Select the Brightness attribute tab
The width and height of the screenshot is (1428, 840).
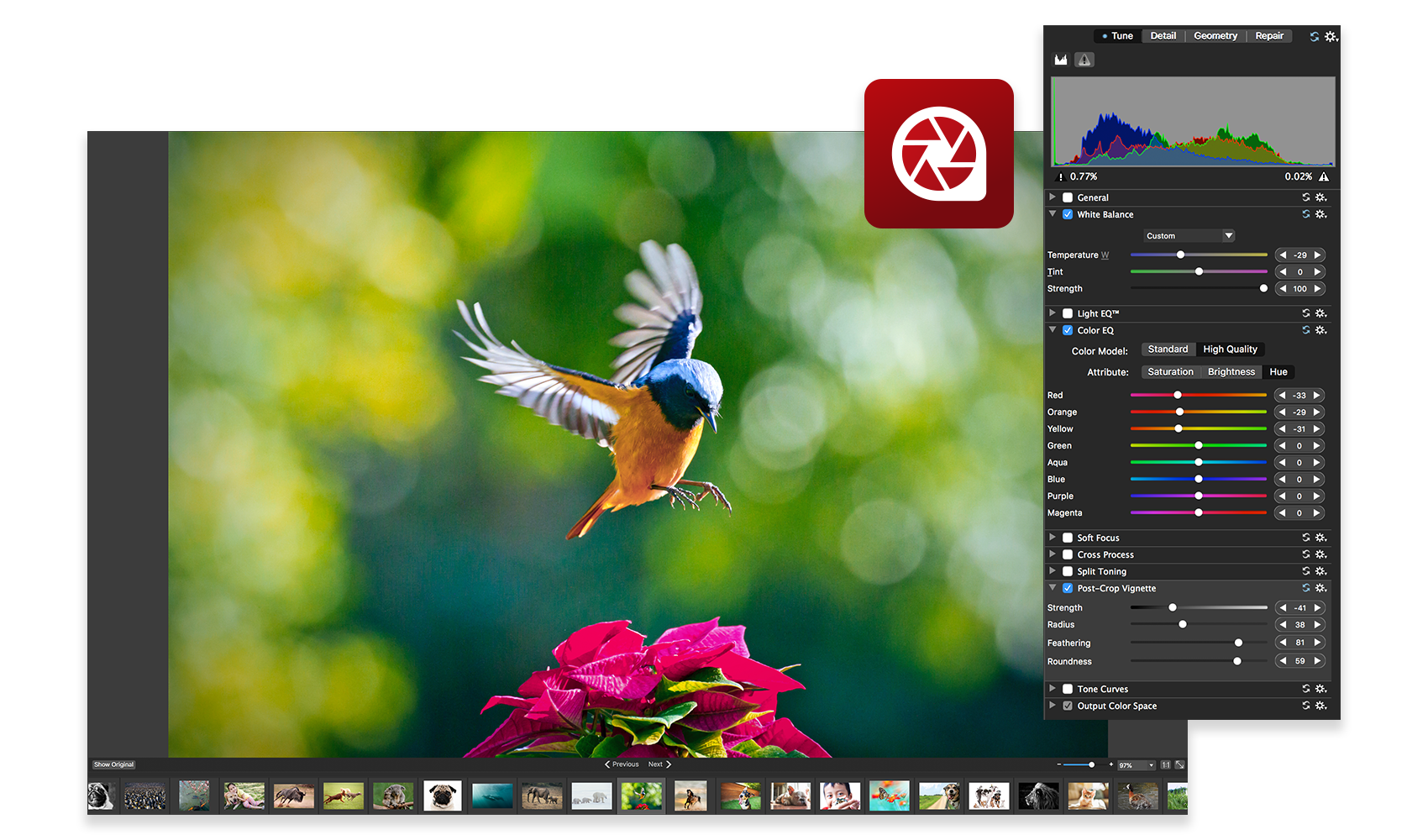[1231, 372]
